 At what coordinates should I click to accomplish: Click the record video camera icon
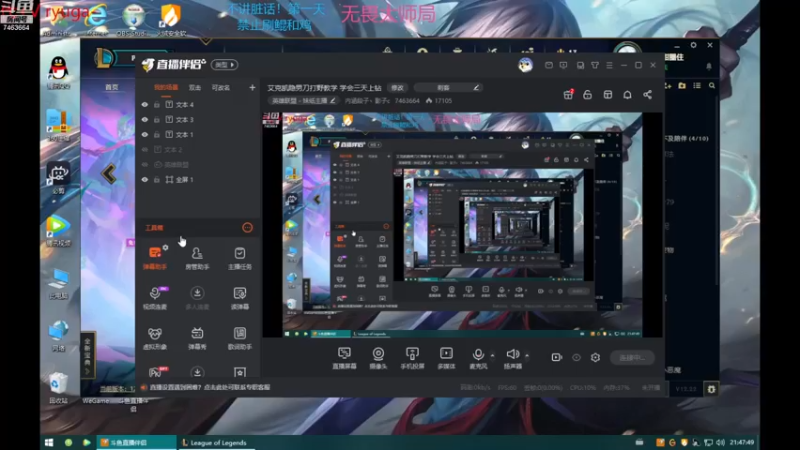[x=557, y=357]
